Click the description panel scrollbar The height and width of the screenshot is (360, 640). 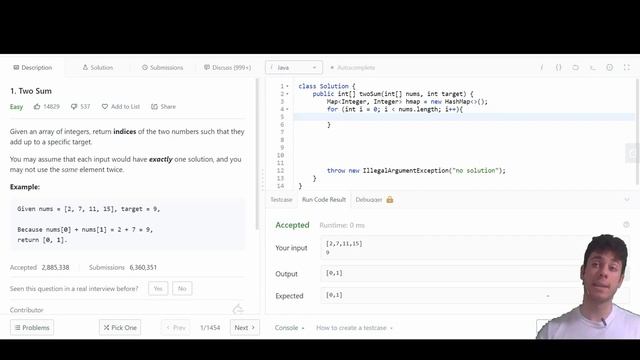(x=258, y=154)
